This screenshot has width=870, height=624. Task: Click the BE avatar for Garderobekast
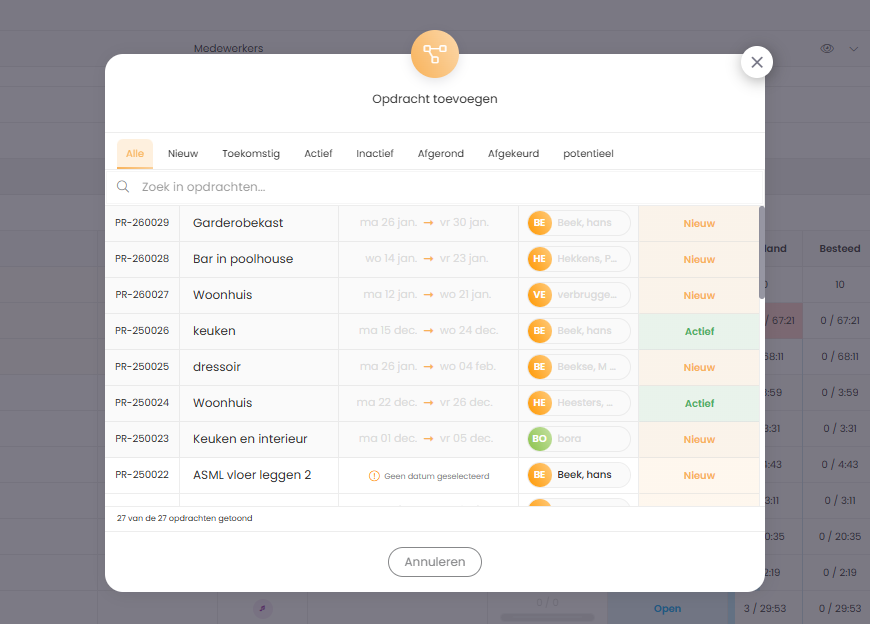[540, 223]
